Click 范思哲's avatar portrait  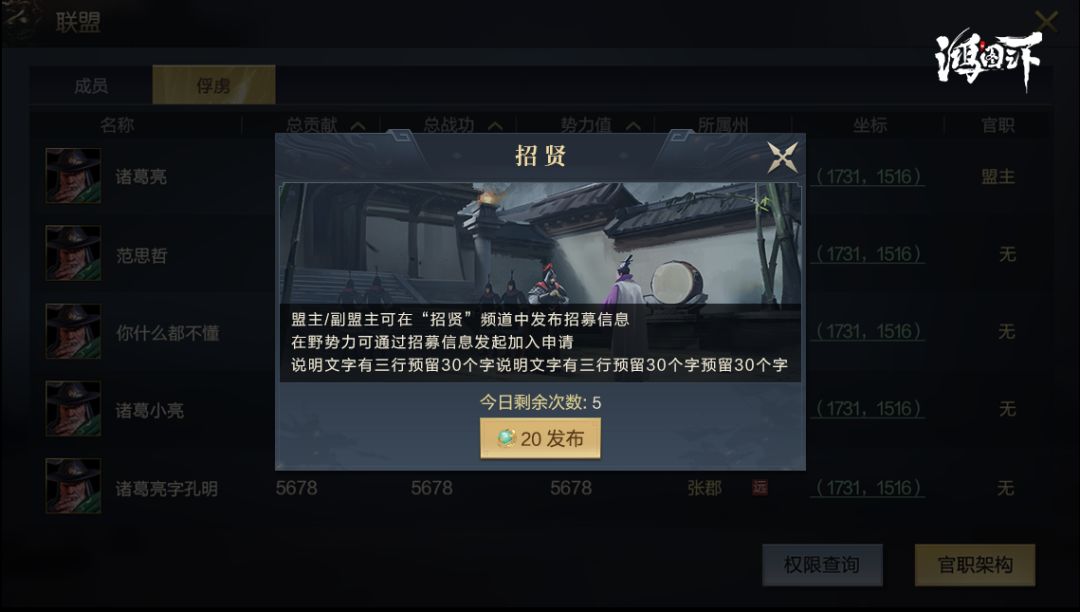(73, 253)
